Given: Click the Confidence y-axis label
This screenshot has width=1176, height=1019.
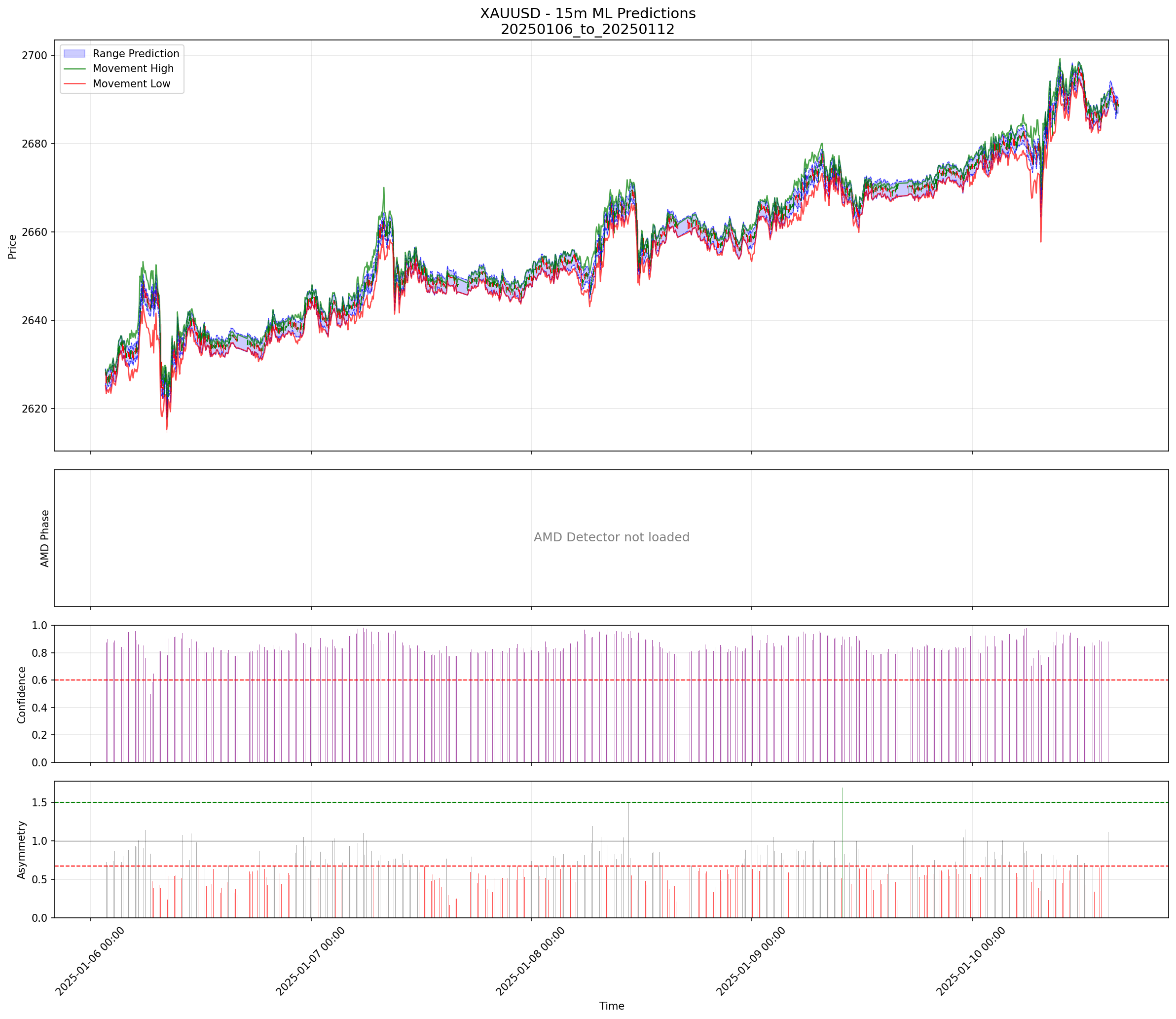Looking at the screenshot, I should pyautogui.click(x=22, y=694).
